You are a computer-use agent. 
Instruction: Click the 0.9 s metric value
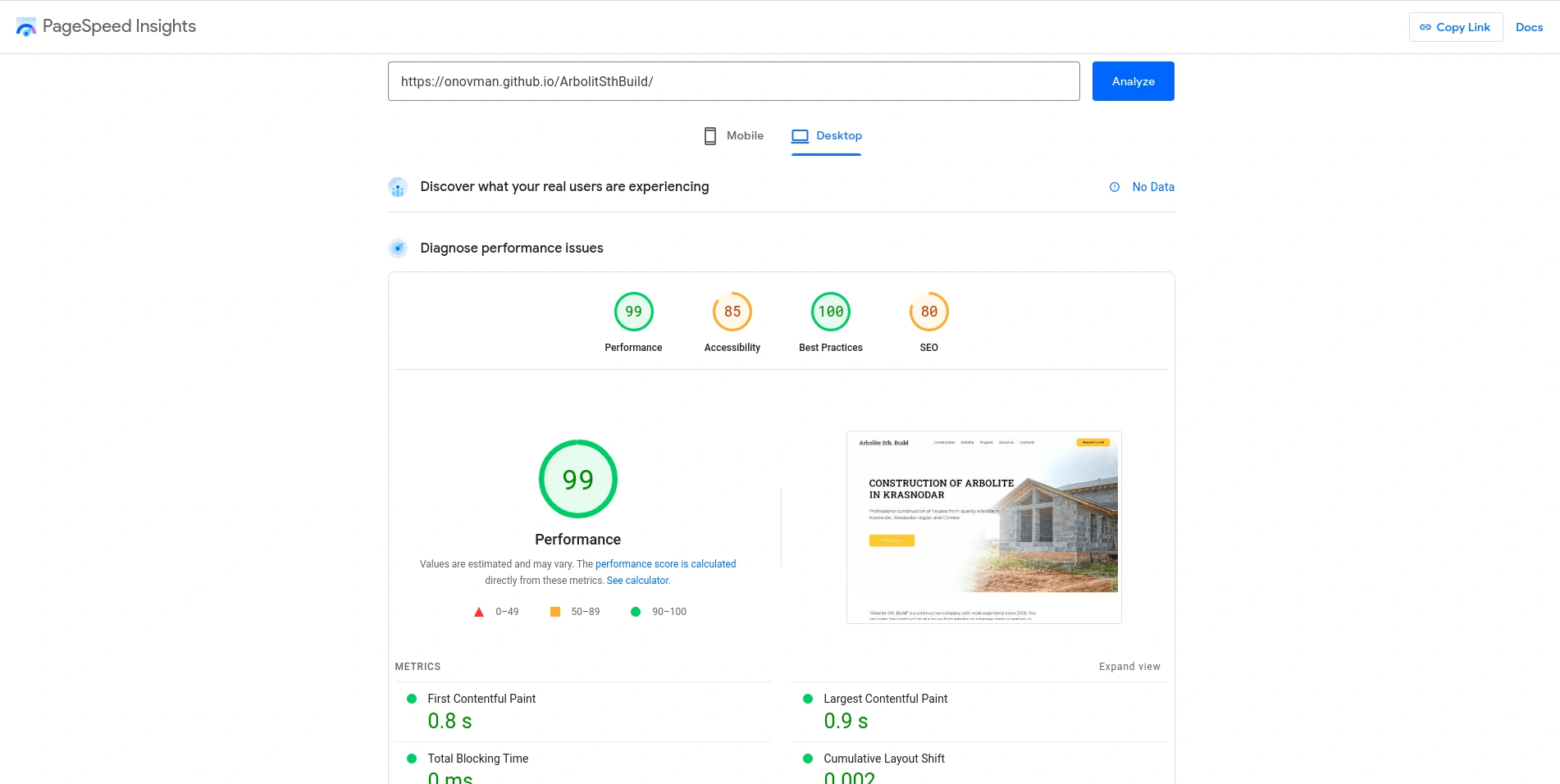point(846,721)
